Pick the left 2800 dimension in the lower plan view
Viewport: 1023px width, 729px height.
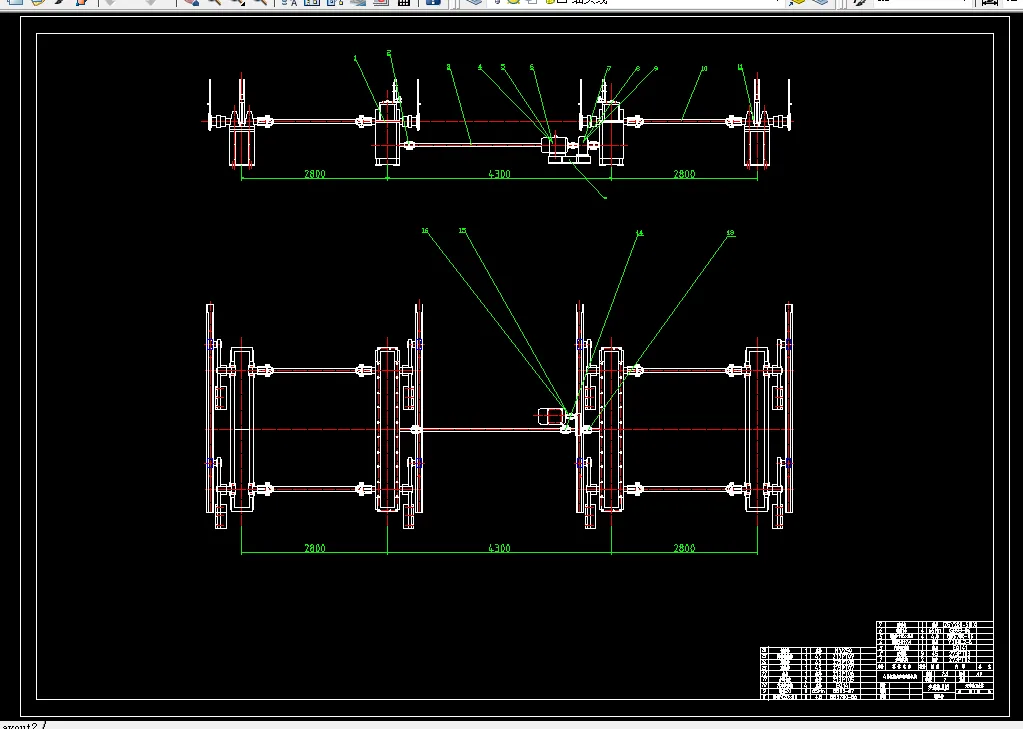(314, 548)
